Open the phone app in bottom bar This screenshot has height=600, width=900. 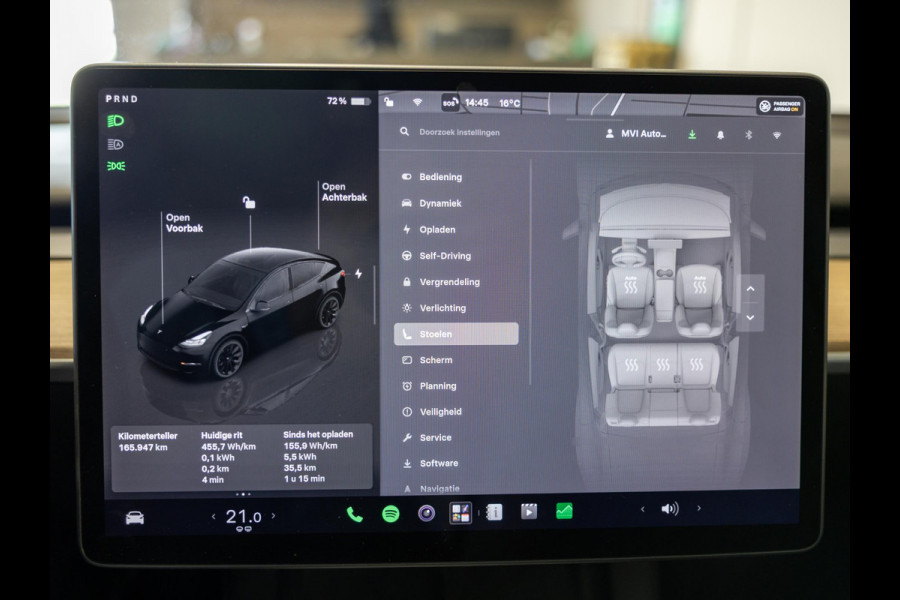(355, 514)
